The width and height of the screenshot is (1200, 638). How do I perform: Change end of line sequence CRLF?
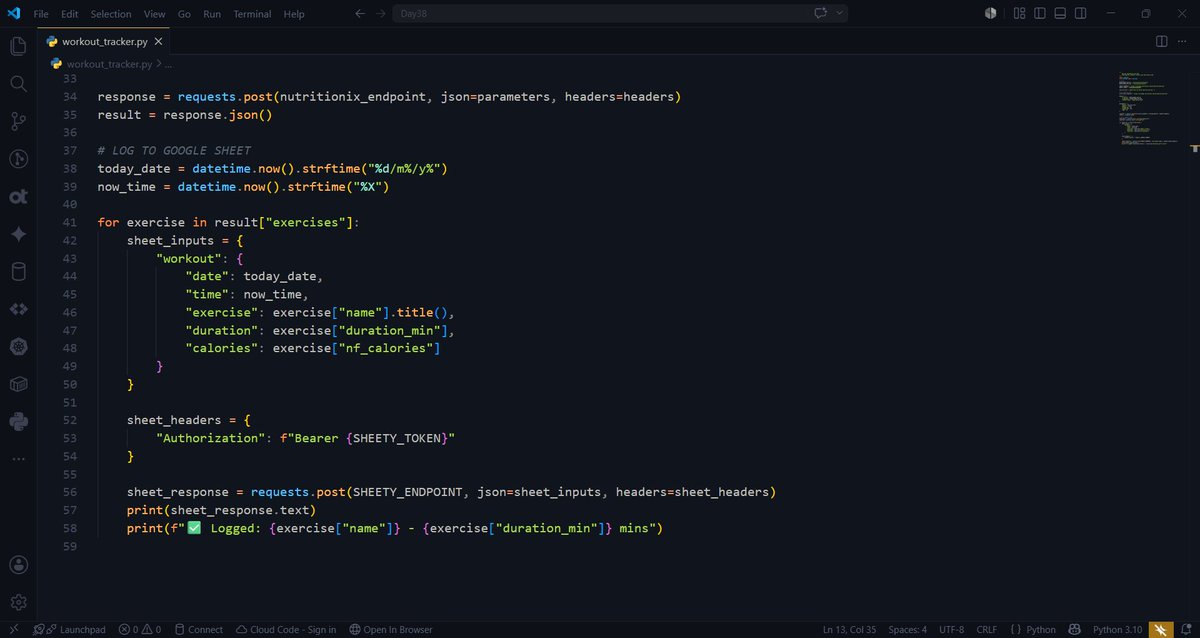point(987,629)
